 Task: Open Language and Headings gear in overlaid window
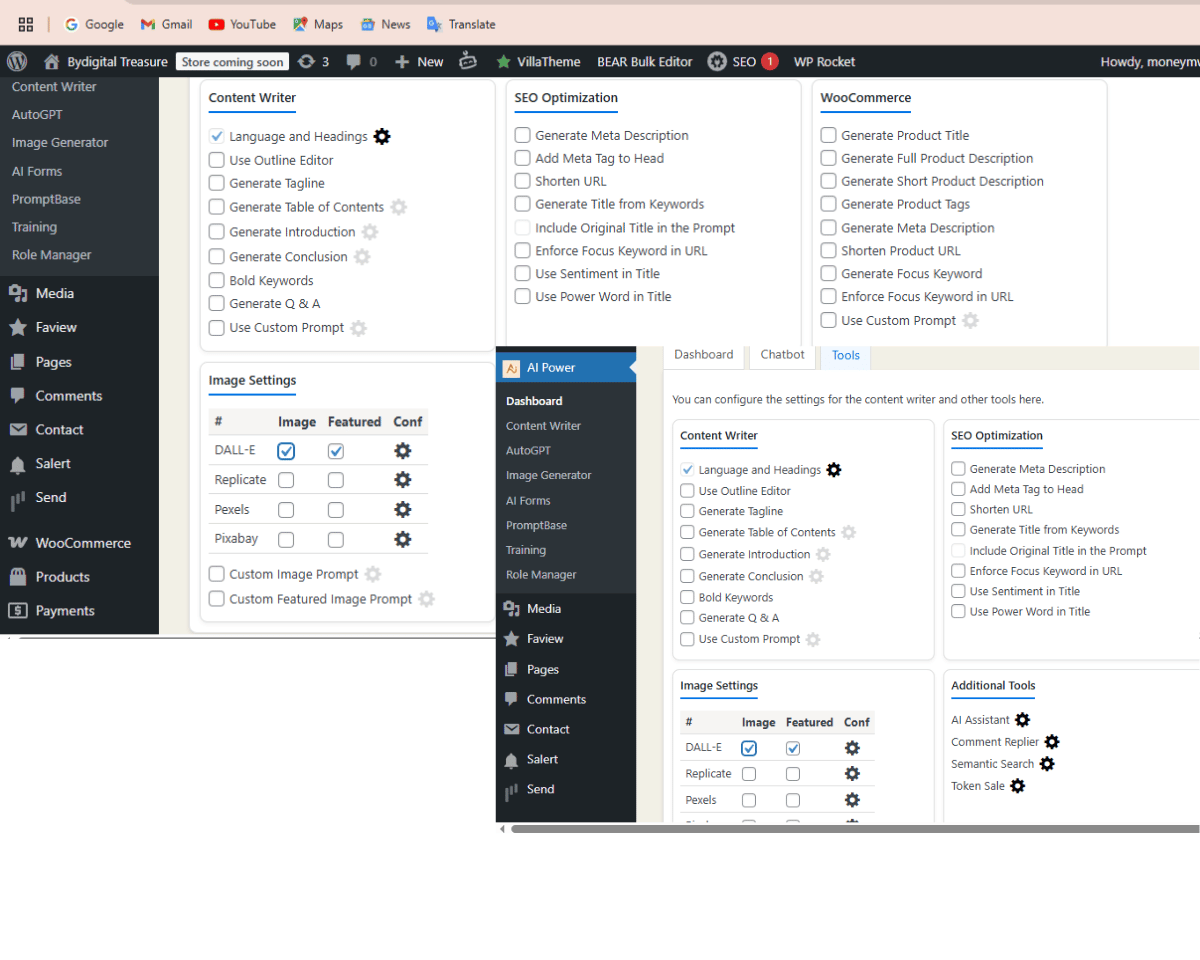(x=834, y=470)
